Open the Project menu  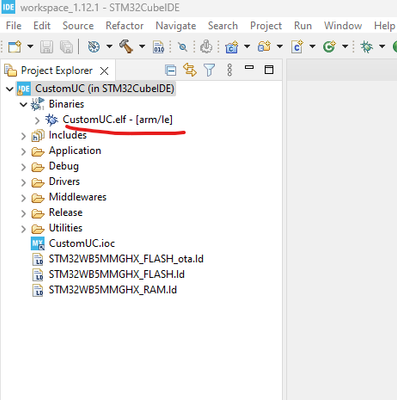coord(266,26)
